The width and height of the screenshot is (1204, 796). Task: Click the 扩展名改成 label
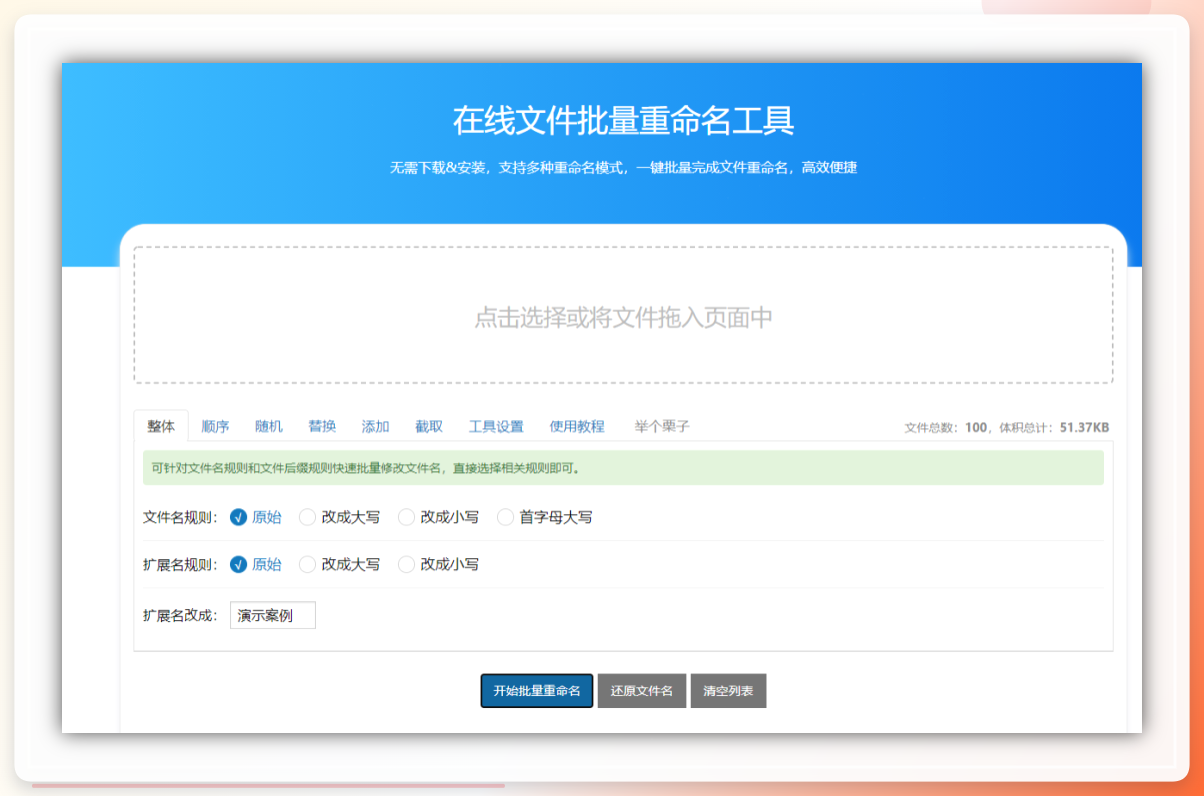tap(180, 615)
